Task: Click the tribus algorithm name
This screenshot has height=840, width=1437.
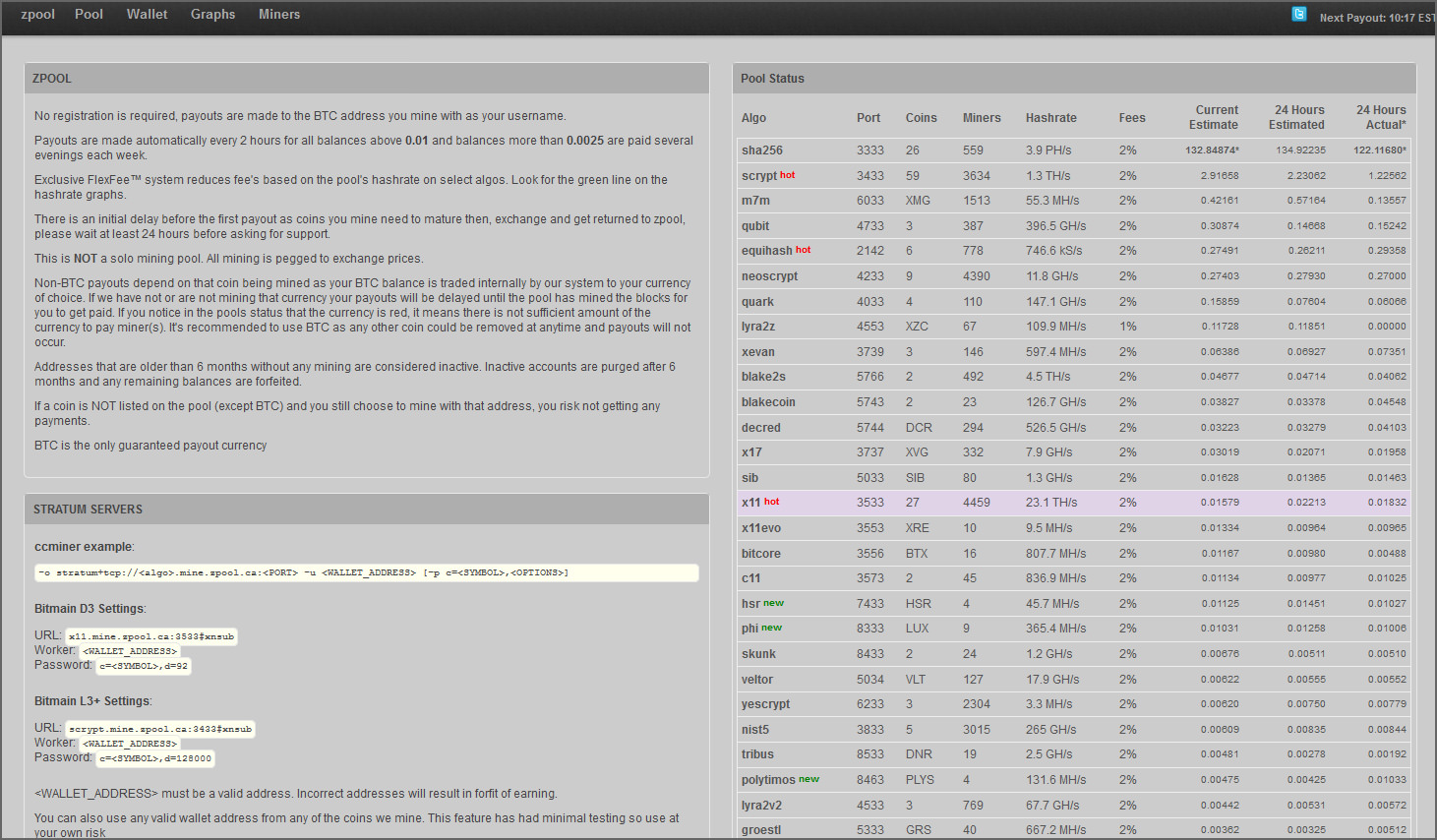Action: tap(757, 754)
